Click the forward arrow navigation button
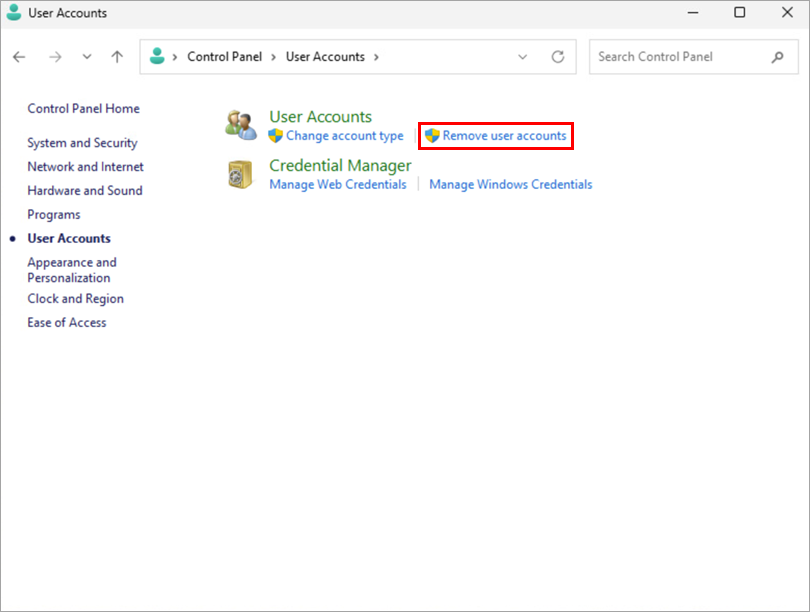The height and width of the screenshot is (612, 810). (55, 57)
